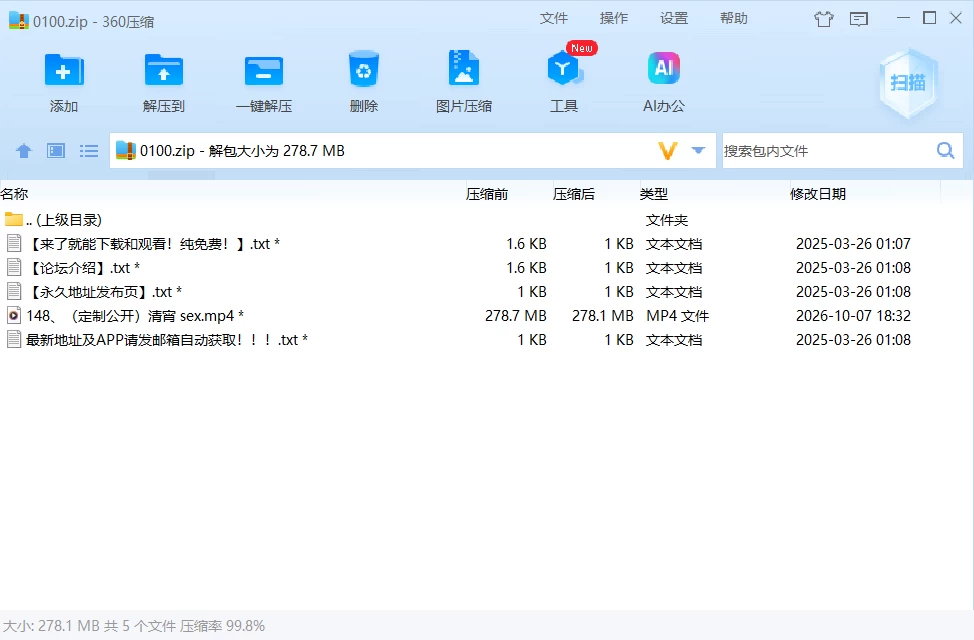Open the 文件 menu
Image resolution: width=974 pixels, height=640 pixels.
(553, 18)
